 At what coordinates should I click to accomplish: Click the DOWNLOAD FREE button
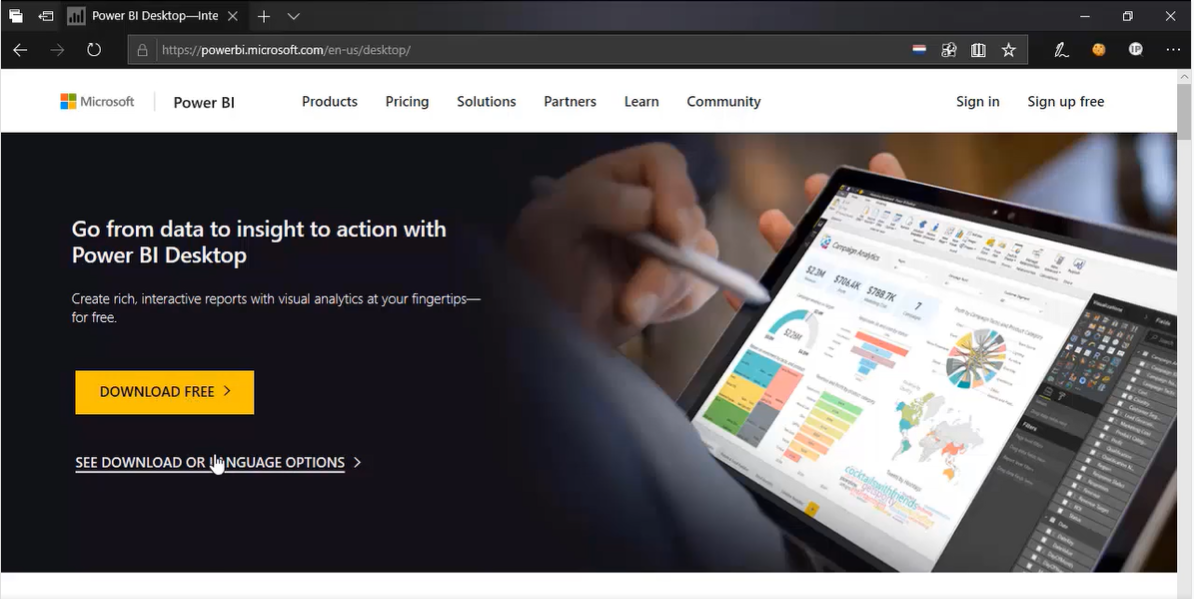tap(164, 392)
